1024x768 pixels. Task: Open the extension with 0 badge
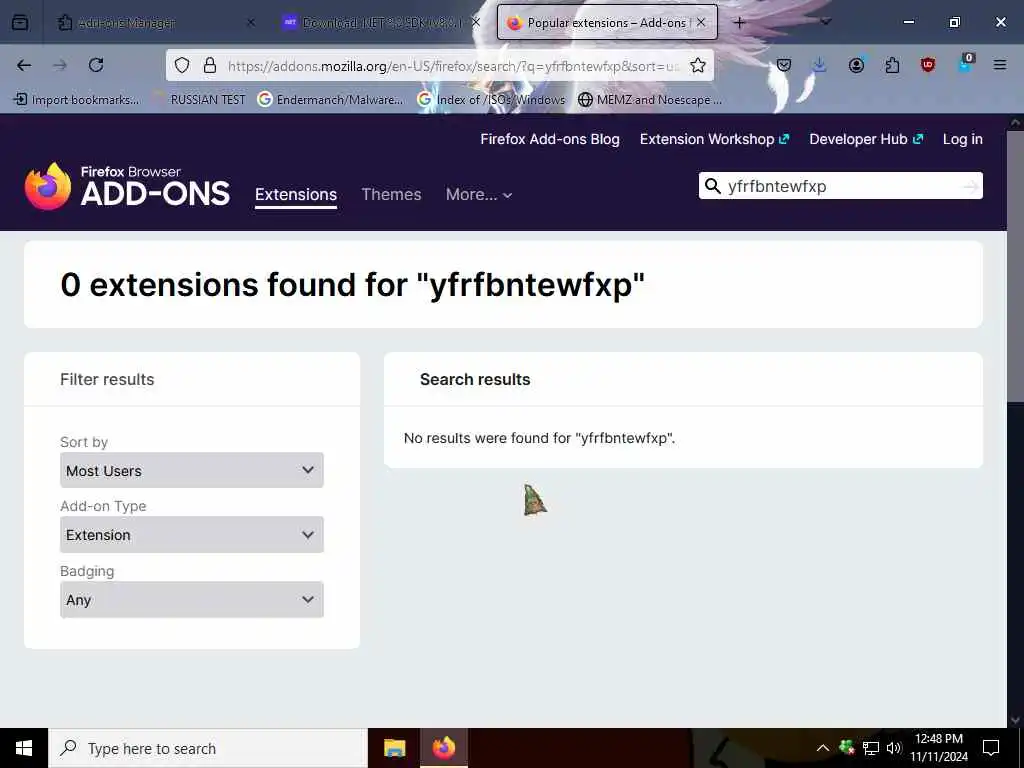pyautogui.click(x=965, y=64)
